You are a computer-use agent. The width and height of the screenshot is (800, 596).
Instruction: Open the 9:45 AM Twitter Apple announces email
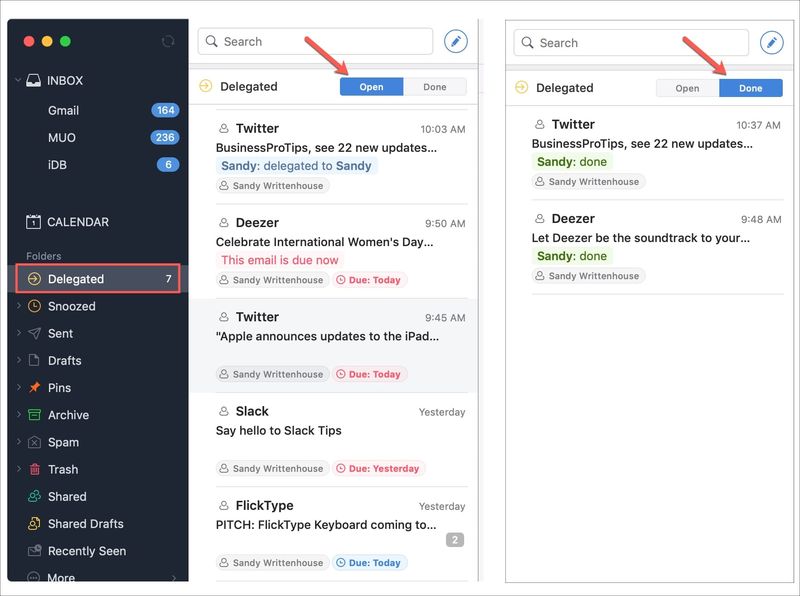[x=333, y=345]
